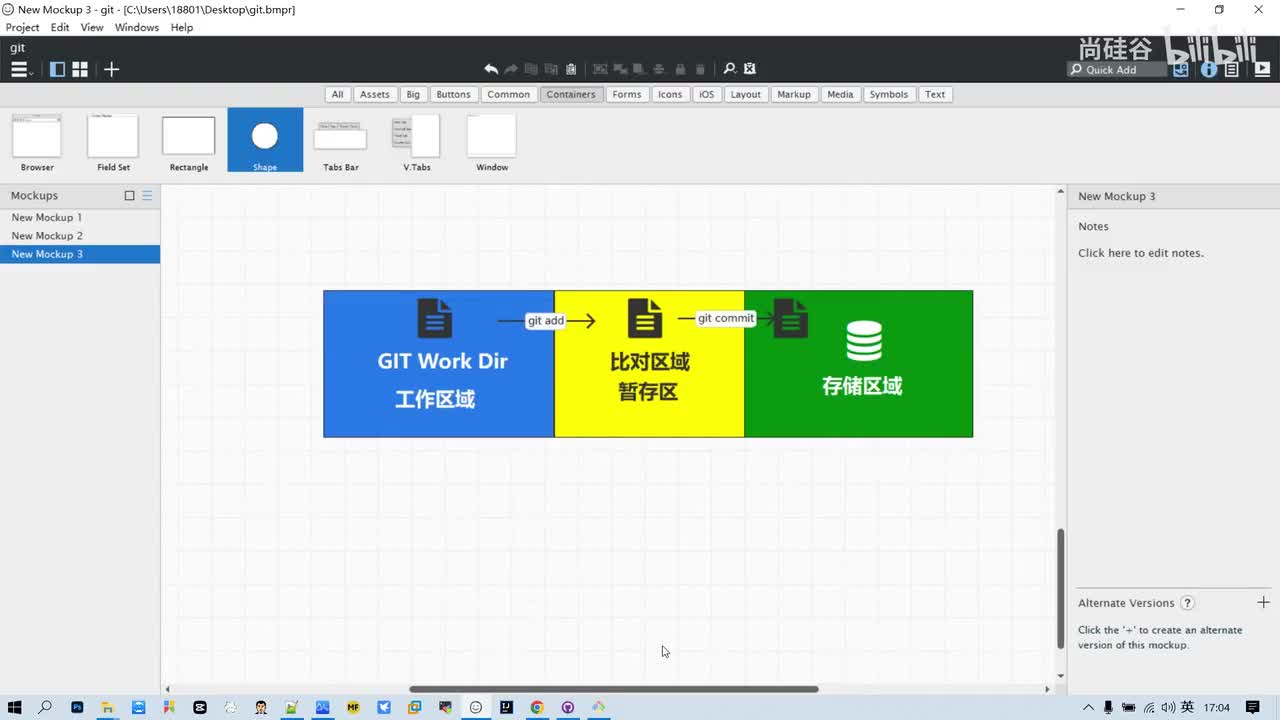1280x720 pixels.
Task: Show the Media category
Action: click(841, 94)
